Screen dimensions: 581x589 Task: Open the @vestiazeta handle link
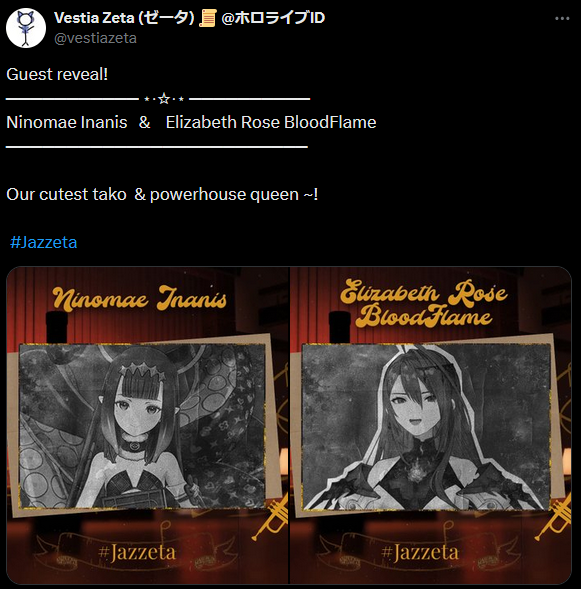[x=95, y=38]
